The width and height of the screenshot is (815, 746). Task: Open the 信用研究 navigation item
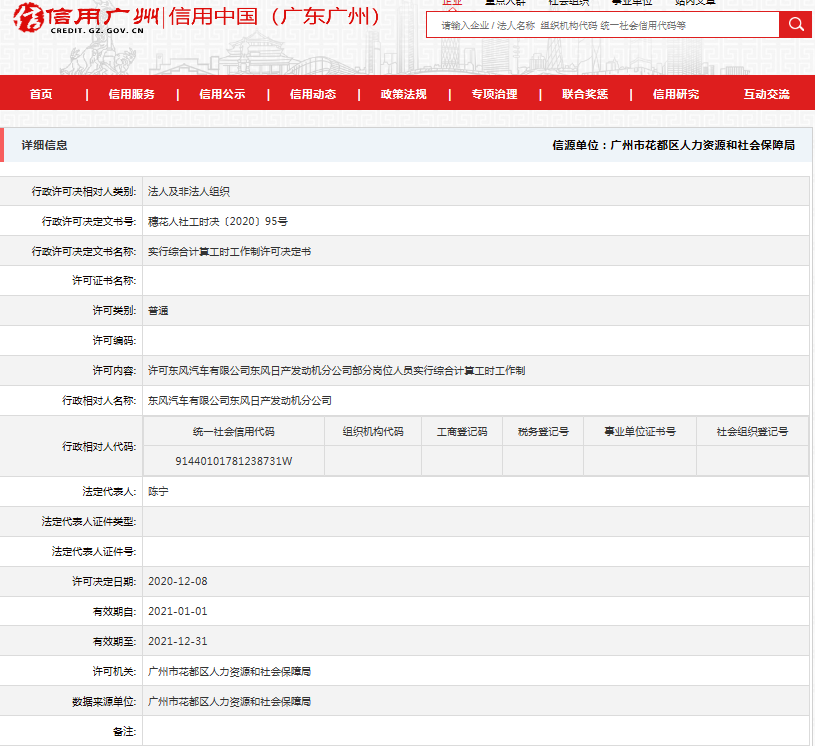coord(676,94)
